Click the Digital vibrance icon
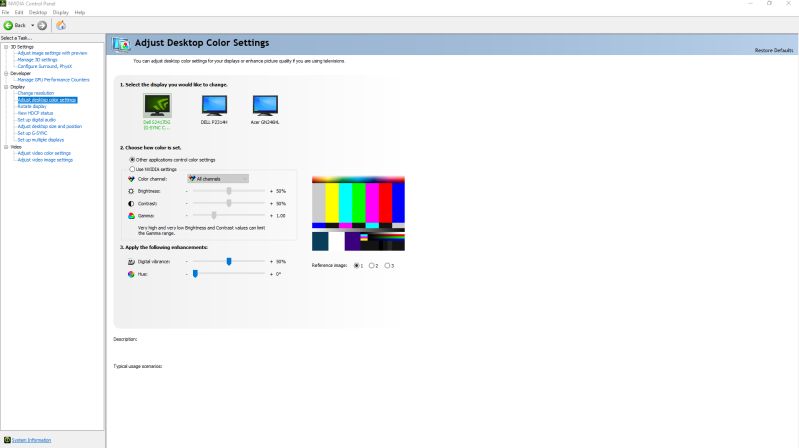 point(131,261)
